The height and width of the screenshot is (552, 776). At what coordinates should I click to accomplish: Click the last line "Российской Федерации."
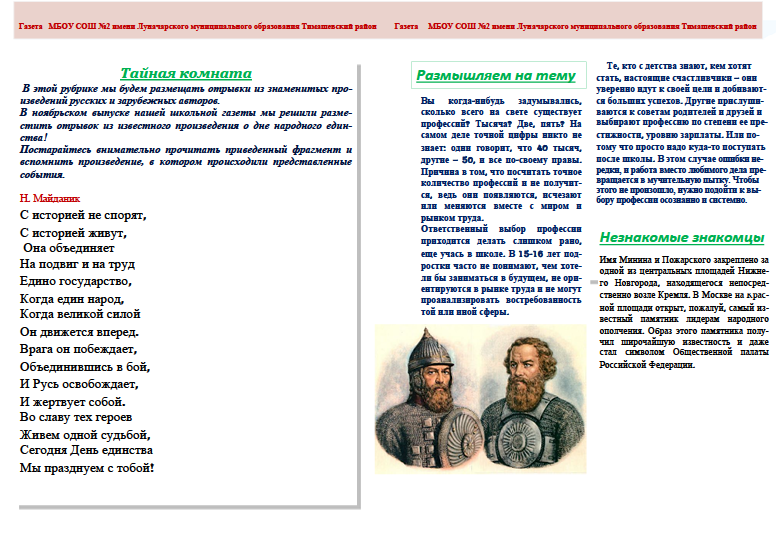[647, 365]
